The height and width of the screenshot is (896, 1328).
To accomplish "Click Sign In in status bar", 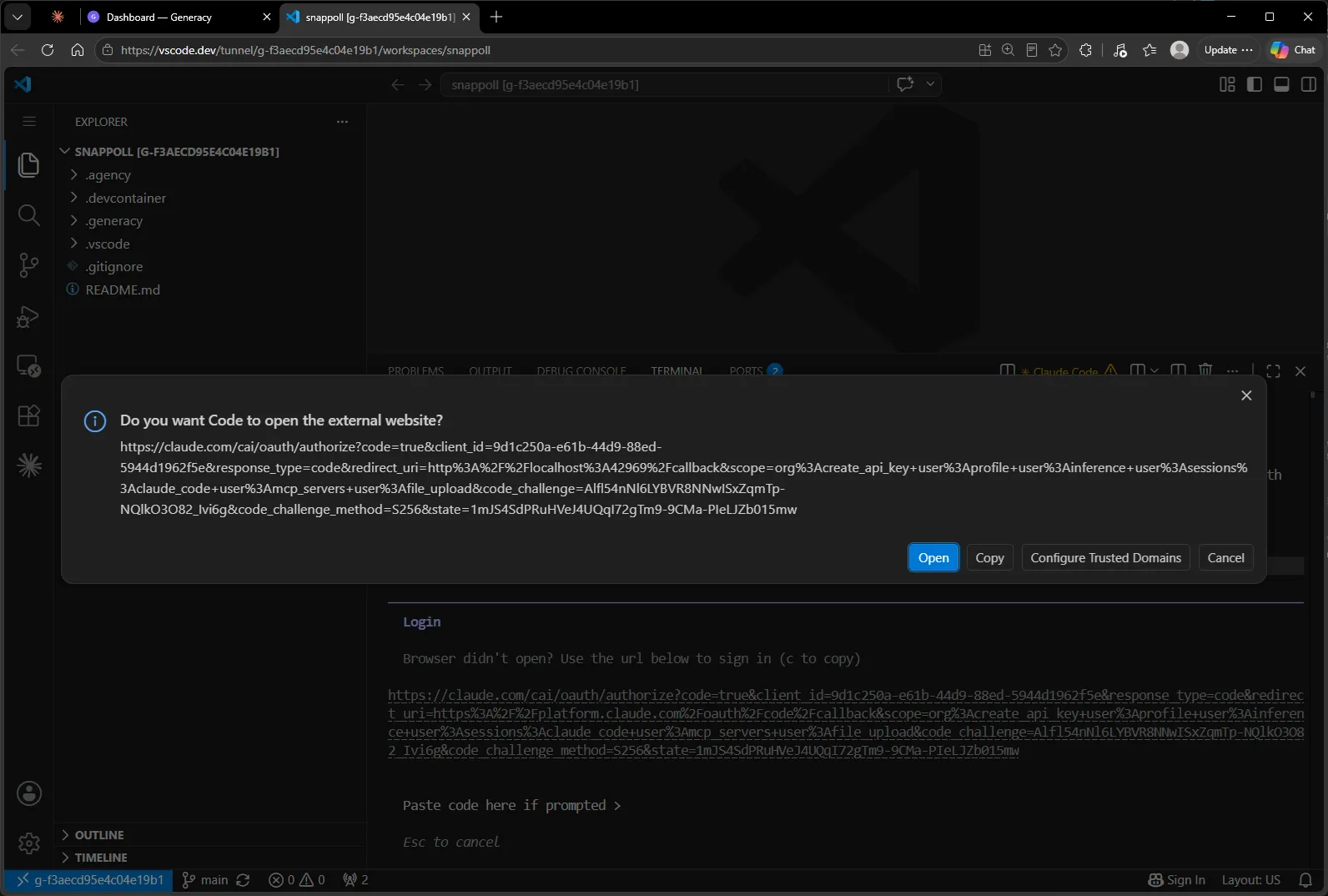I will pos(1176,880).
